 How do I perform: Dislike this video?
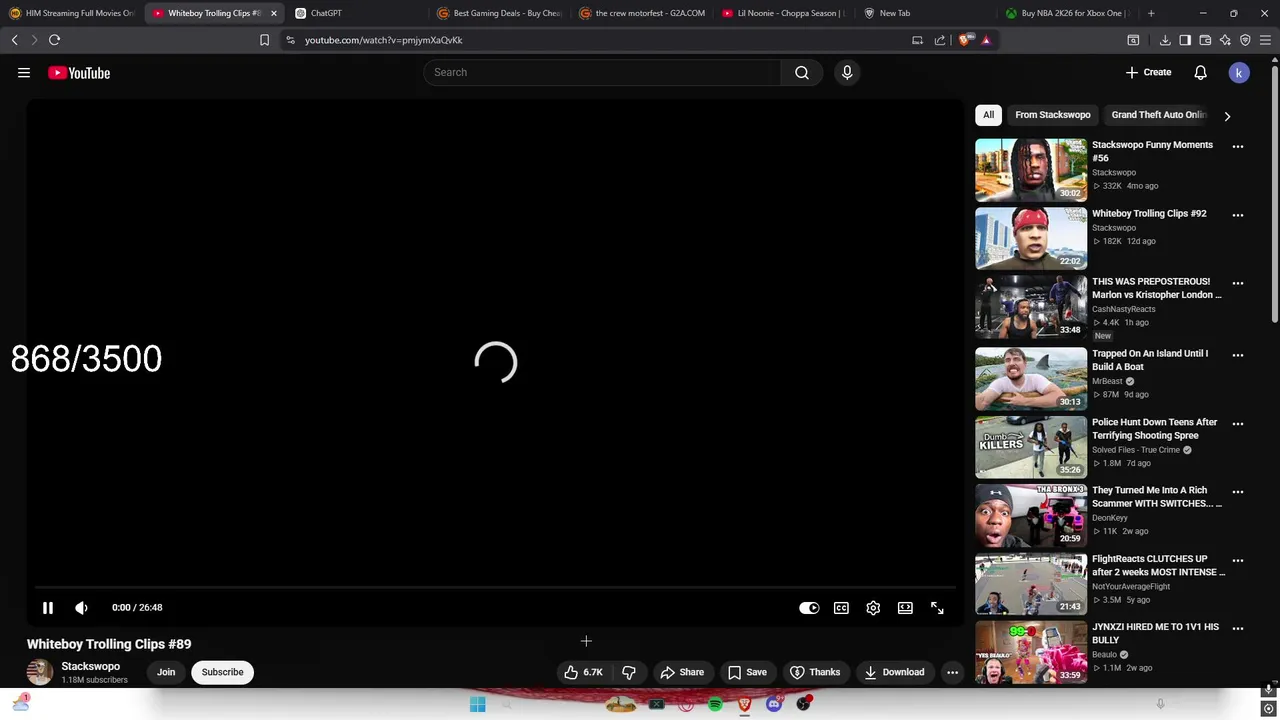click(629, 672)
